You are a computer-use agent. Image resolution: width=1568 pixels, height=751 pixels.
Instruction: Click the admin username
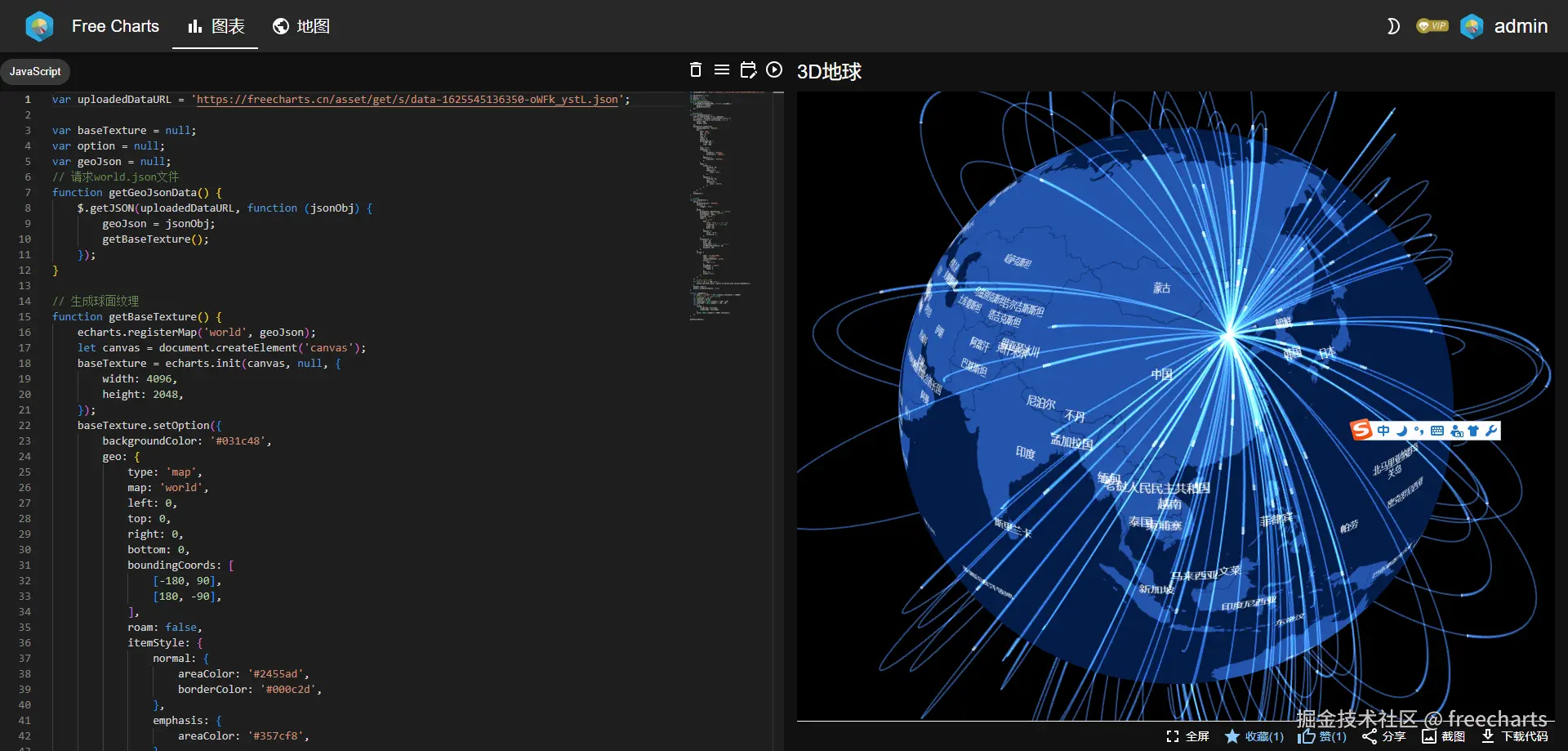(x=1521, y=26)
